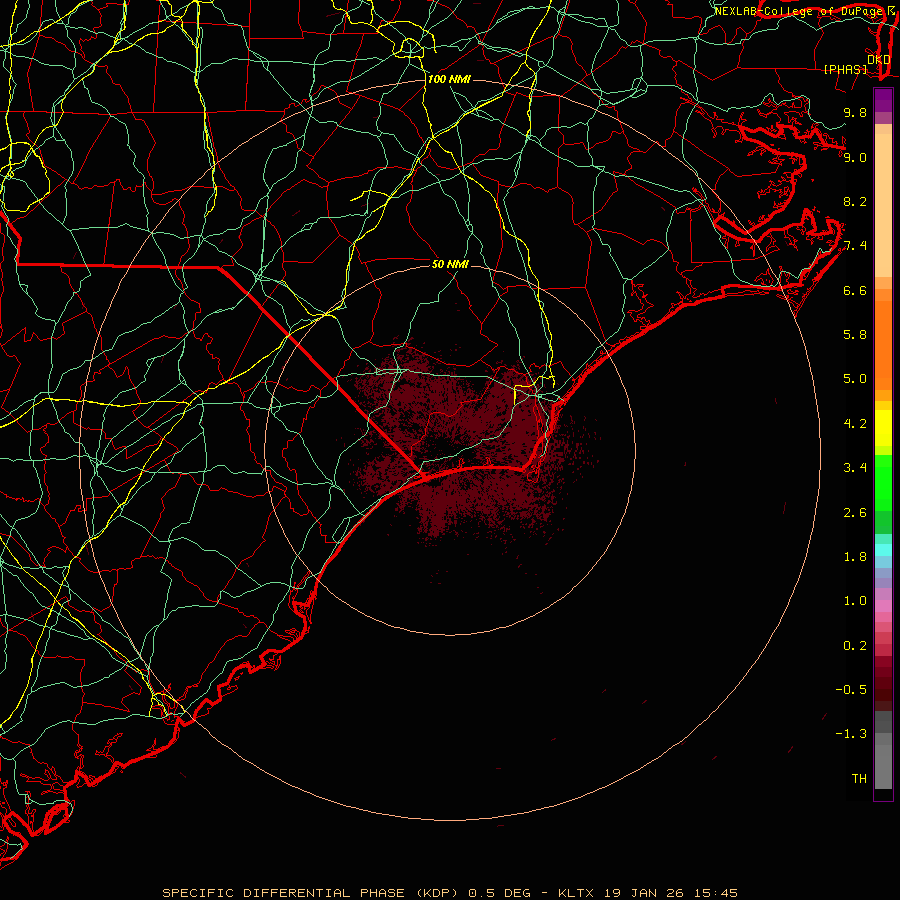Click the 5.0 legend value
900x900 pixels.
pos(855,379)
